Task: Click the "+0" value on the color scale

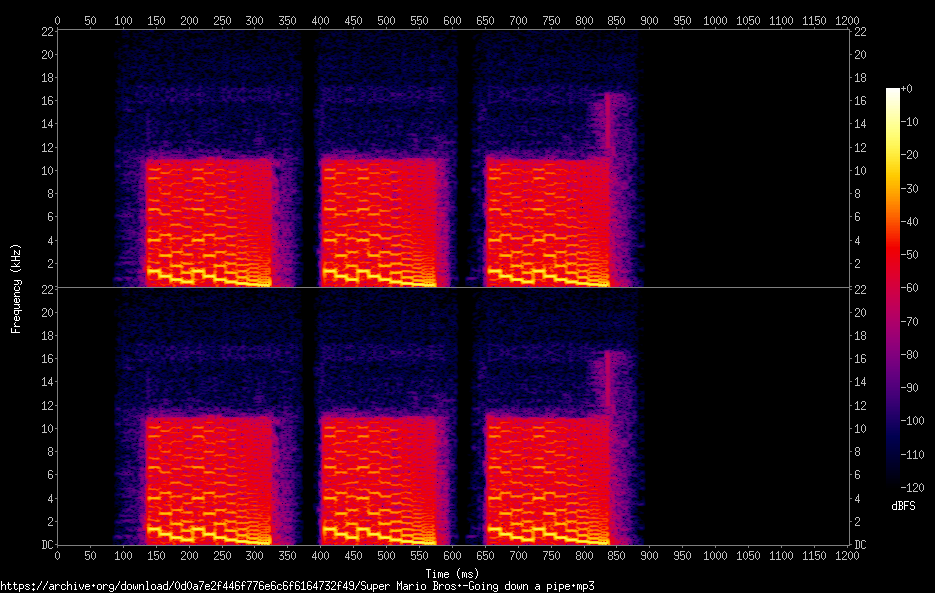Action: click(906, 89)
